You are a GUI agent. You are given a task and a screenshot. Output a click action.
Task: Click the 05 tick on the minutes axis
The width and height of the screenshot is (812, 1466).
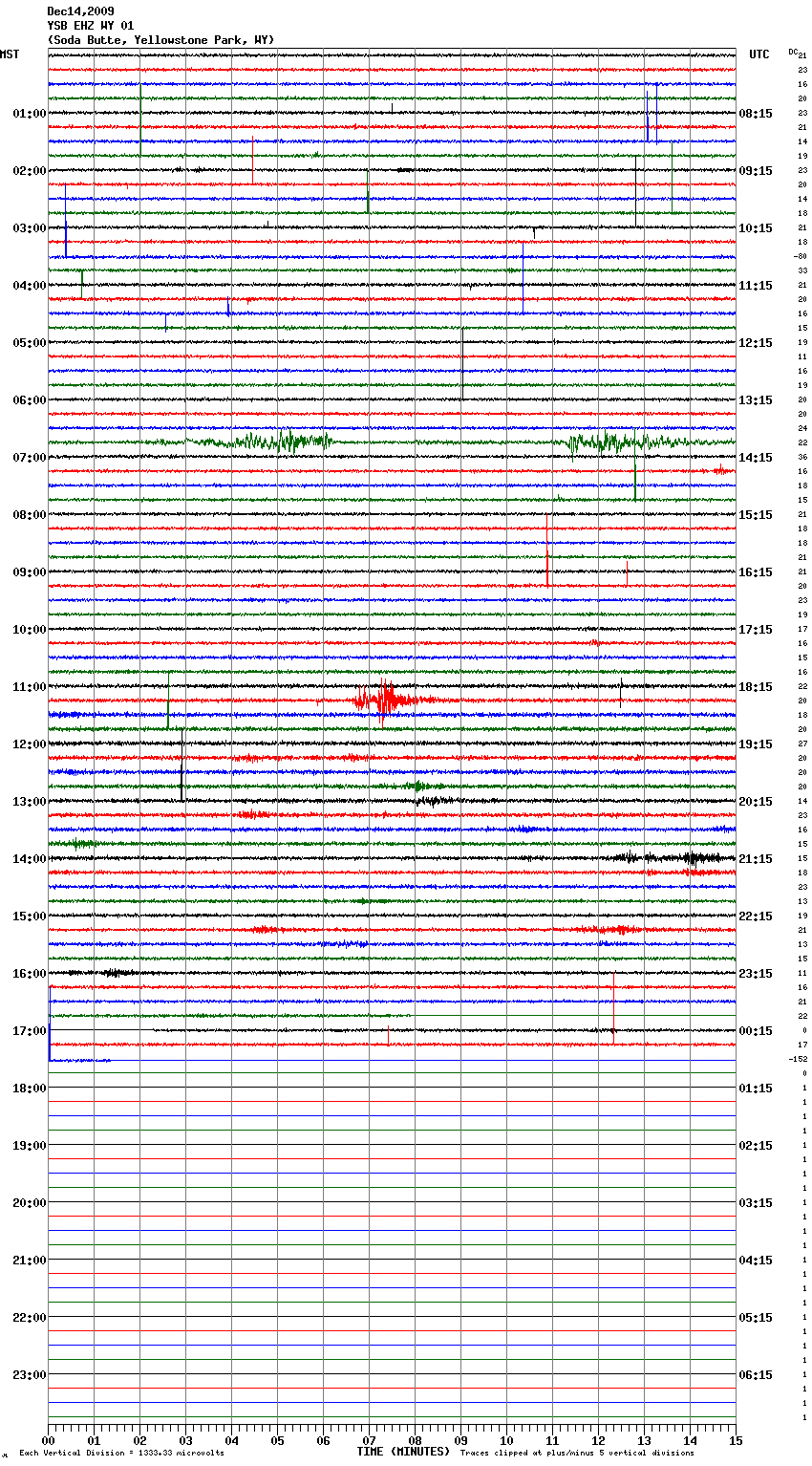[x=277, y=1440]
